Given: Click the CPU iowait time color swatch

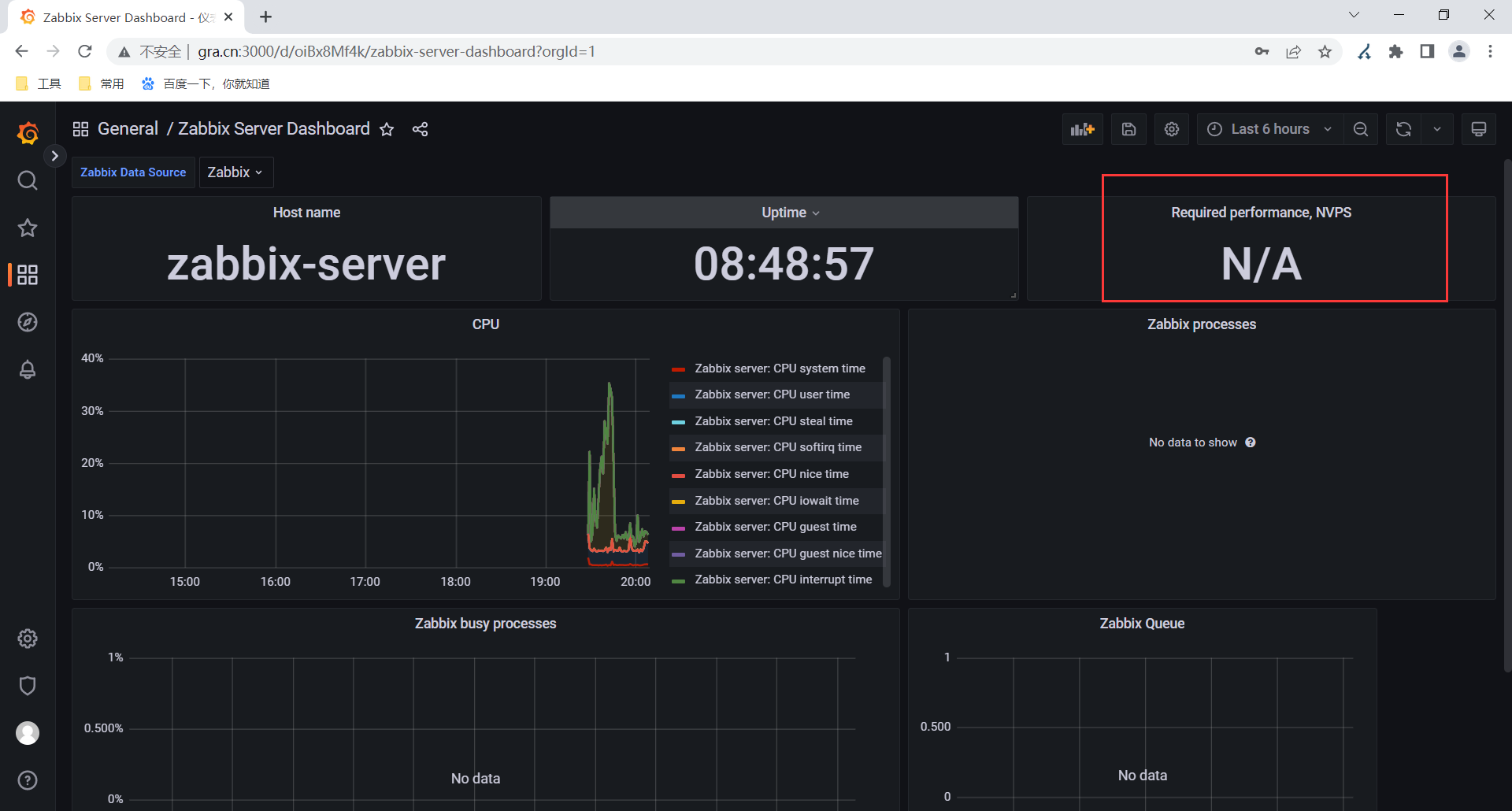Looking at the screenshot, I should (678, 502).
